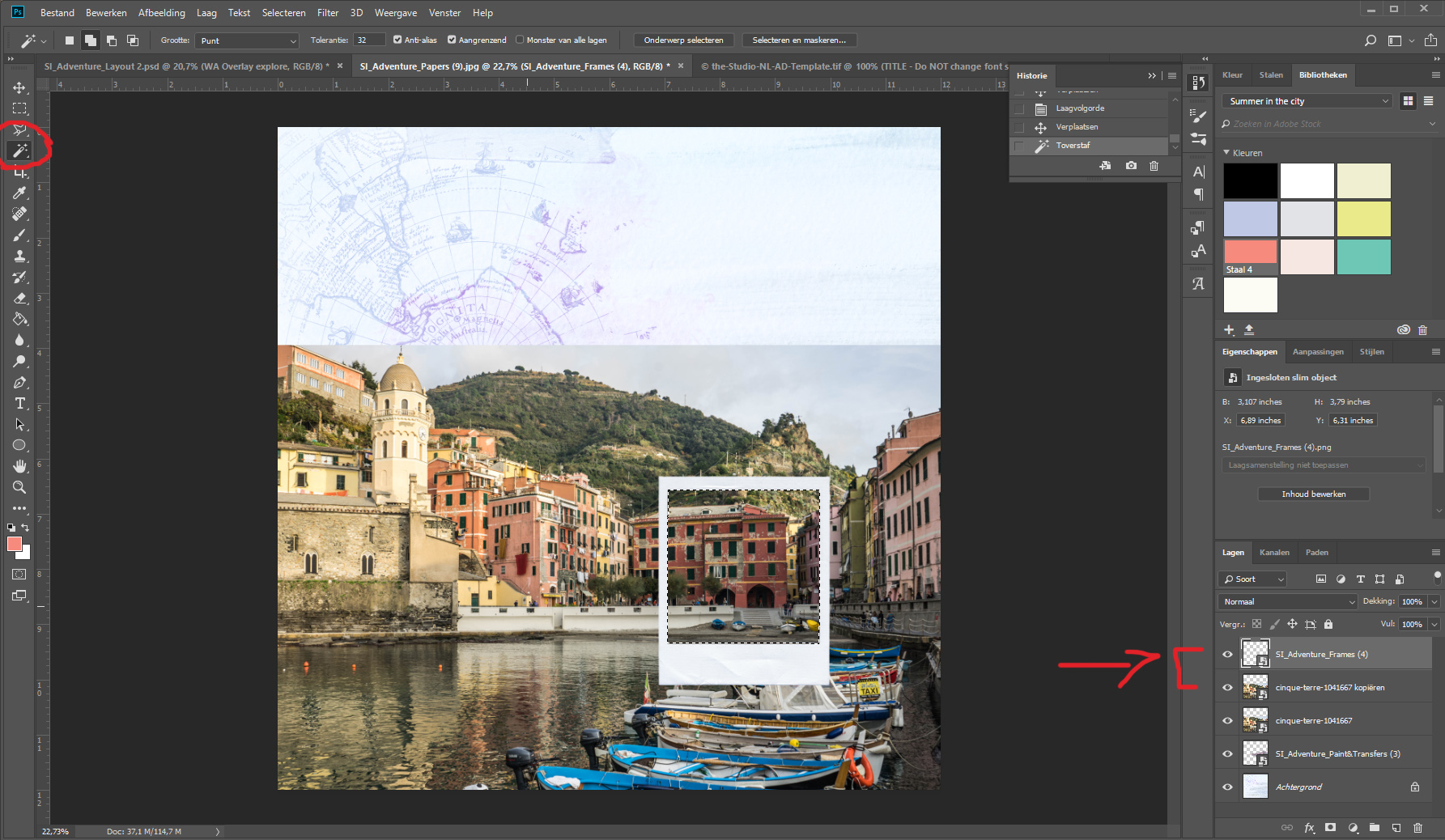The height and width of the screenshot is (840, 1445).
Task: Pick the teal color swatch
Action: click(1363, 257)
